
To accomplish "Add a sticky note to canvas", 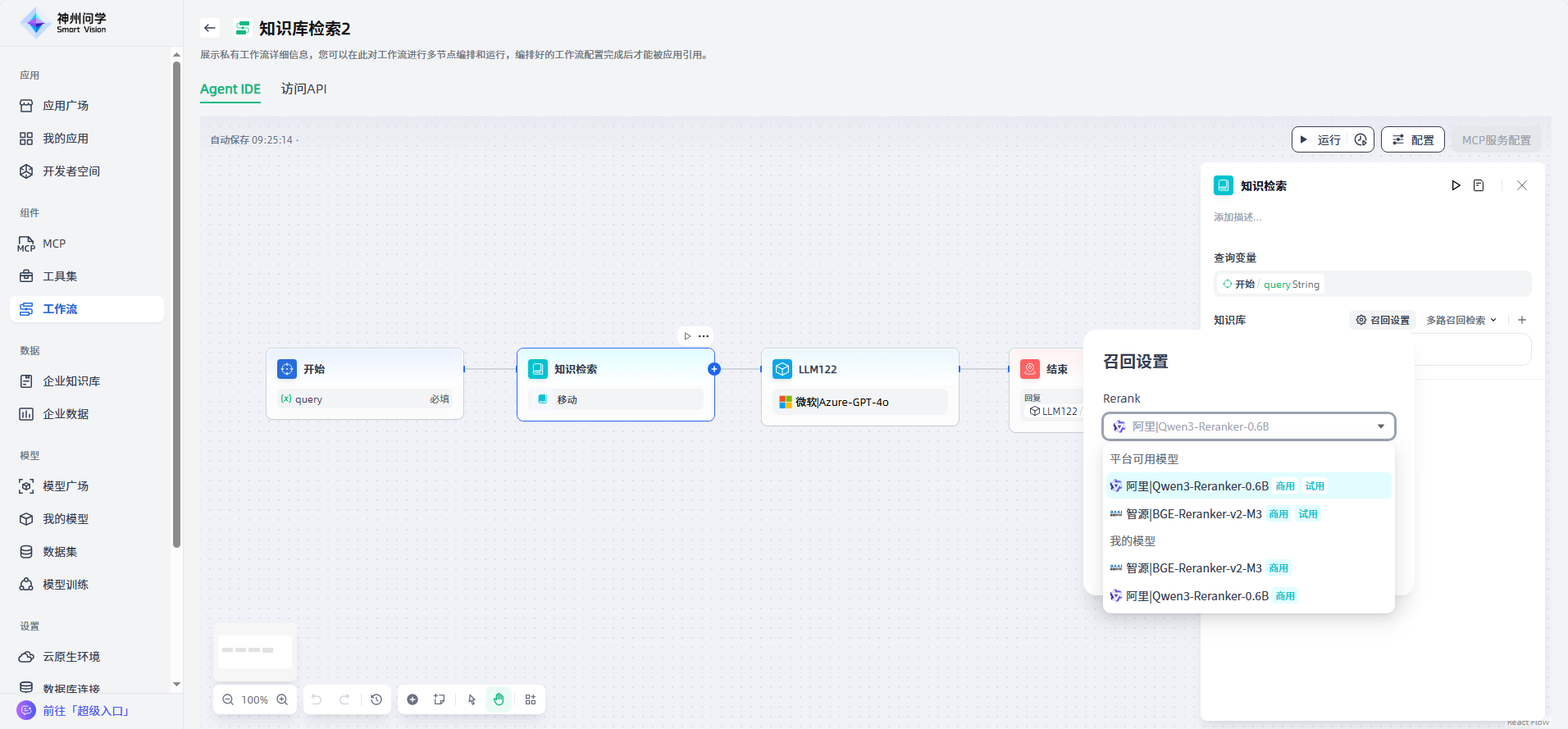I will coord(440,699).
